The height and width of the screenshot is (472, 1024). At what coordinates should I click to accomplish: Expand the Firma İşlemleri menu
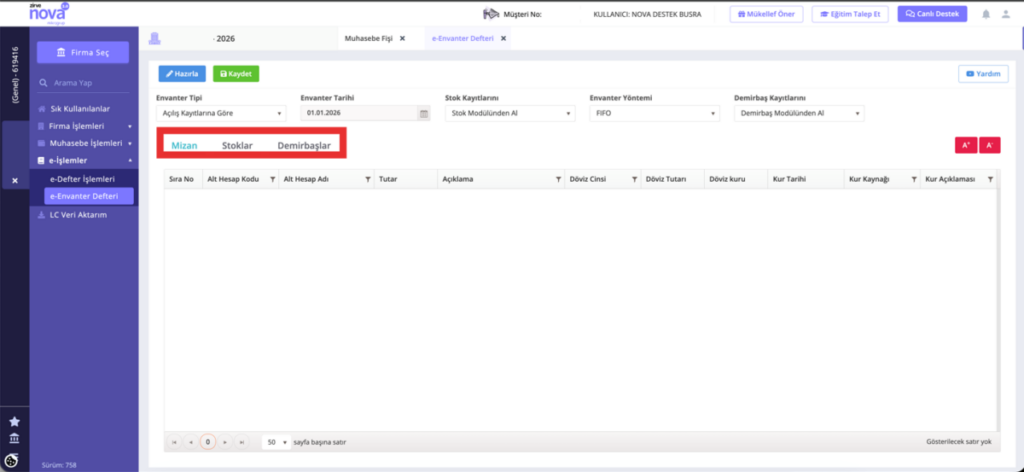85,126
